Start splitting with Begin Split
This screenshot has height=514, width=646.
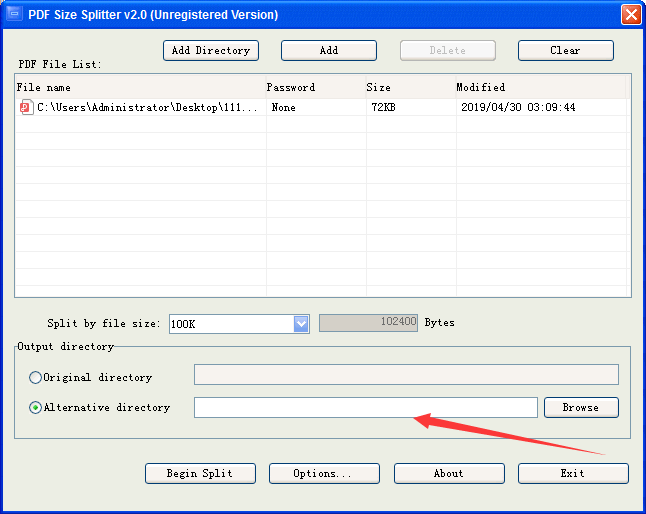point(200,473)
